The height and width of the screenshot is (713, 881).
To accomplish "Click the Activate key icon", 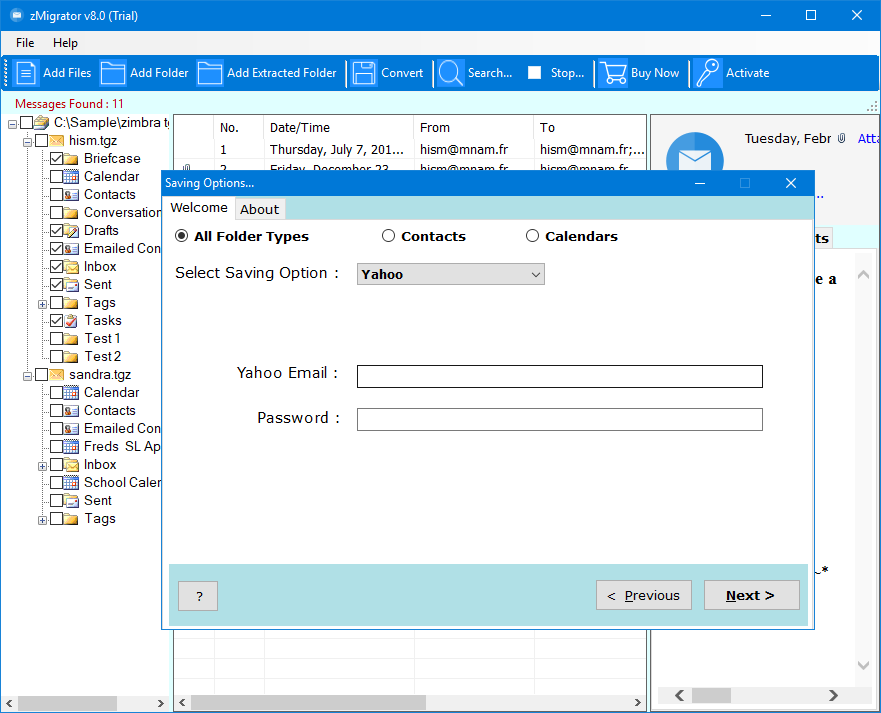I will (x=707, y=73).
